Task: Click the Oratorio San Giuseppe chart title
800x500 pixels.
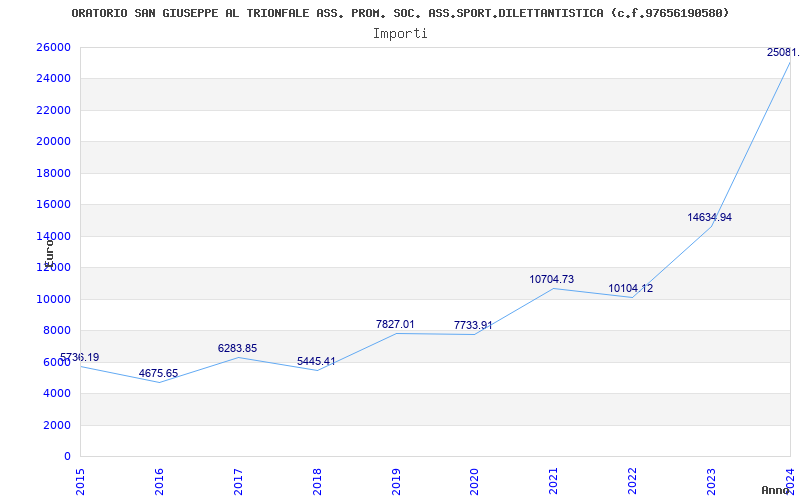Action: 400,13
